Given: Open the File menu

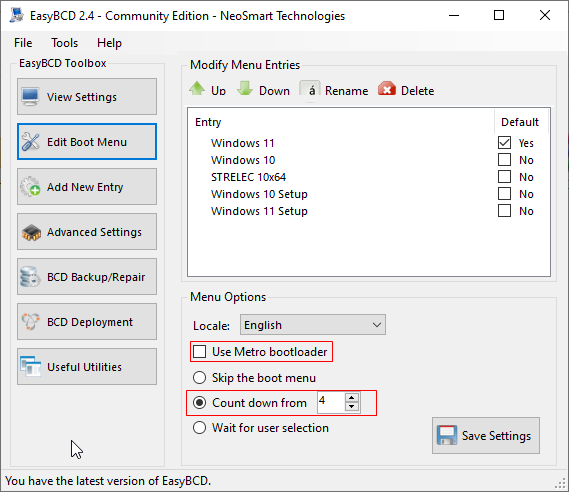Looking at the screenshot, I should (x=23, y=43).
